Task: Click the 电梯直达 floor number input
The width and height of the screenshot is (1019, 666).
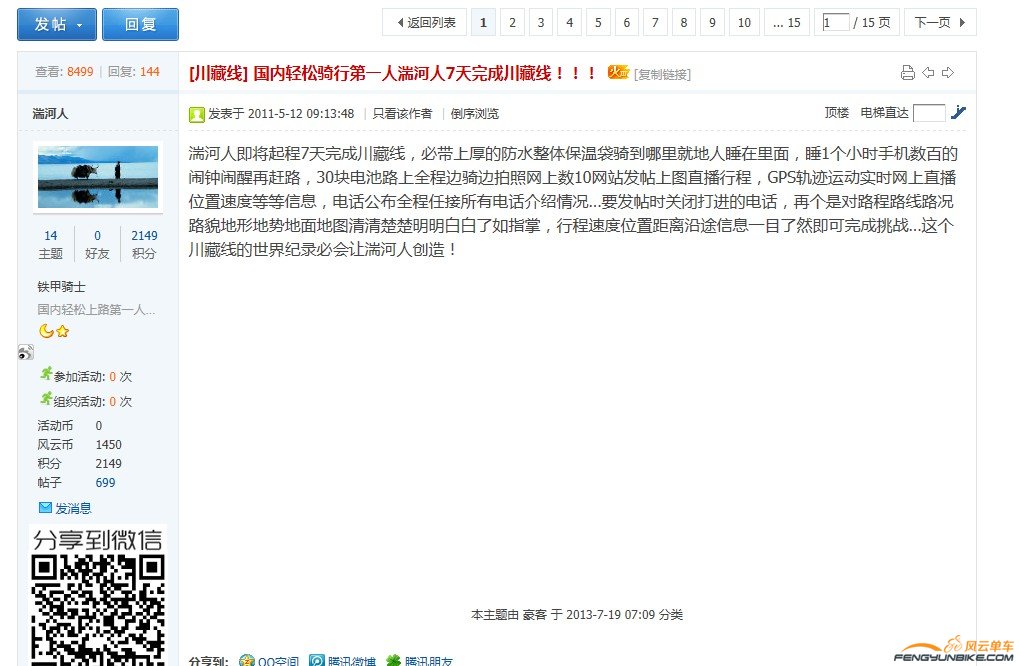Action: (x=928, y=113)
